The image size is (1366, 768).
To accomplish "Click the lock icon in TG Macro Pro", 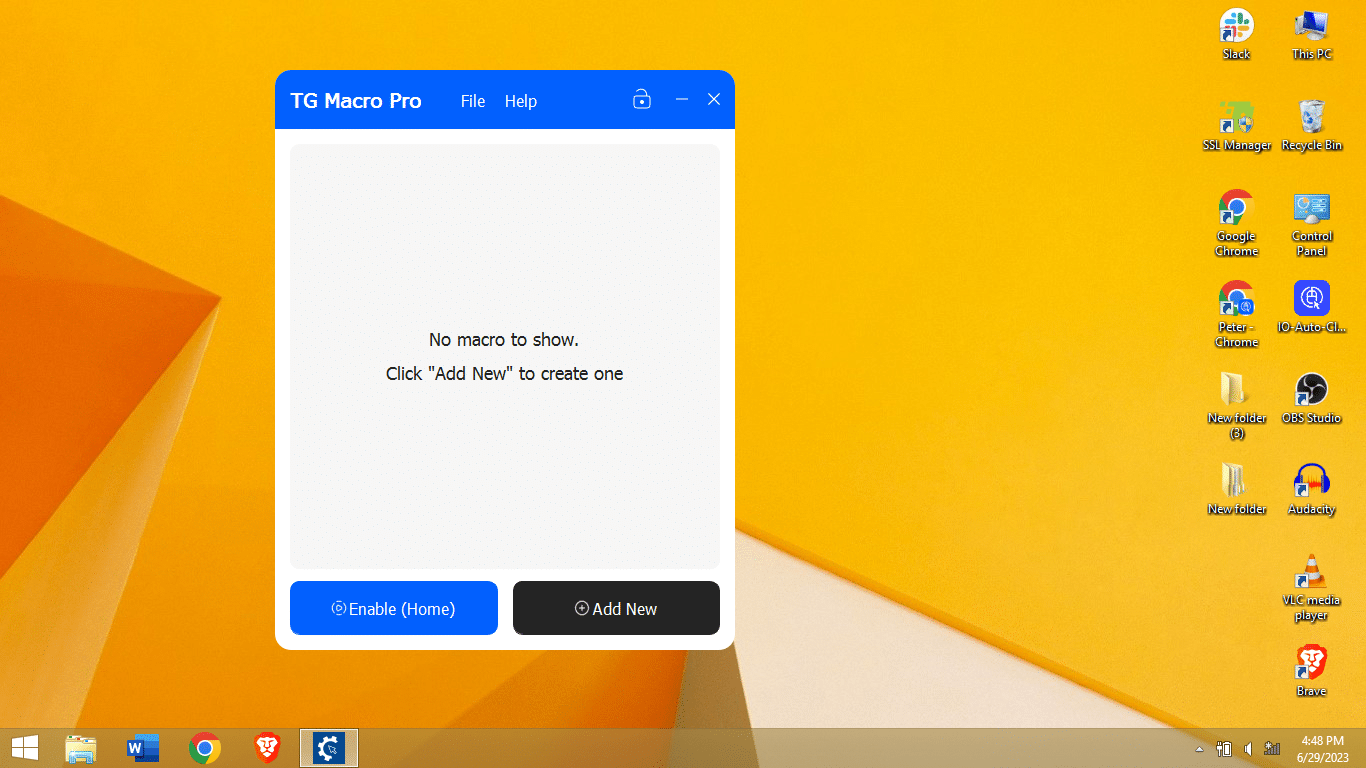I will (642, 99).
